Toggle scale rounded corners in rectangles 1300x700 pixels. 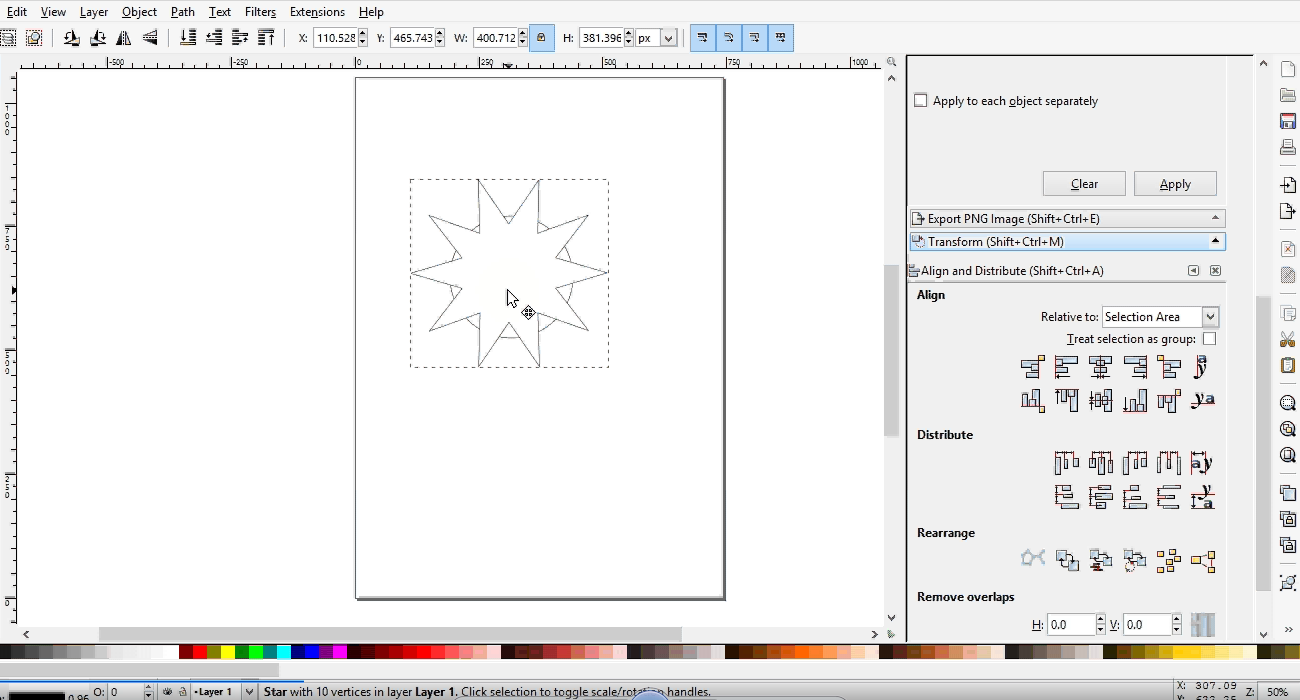pos(728,38)
